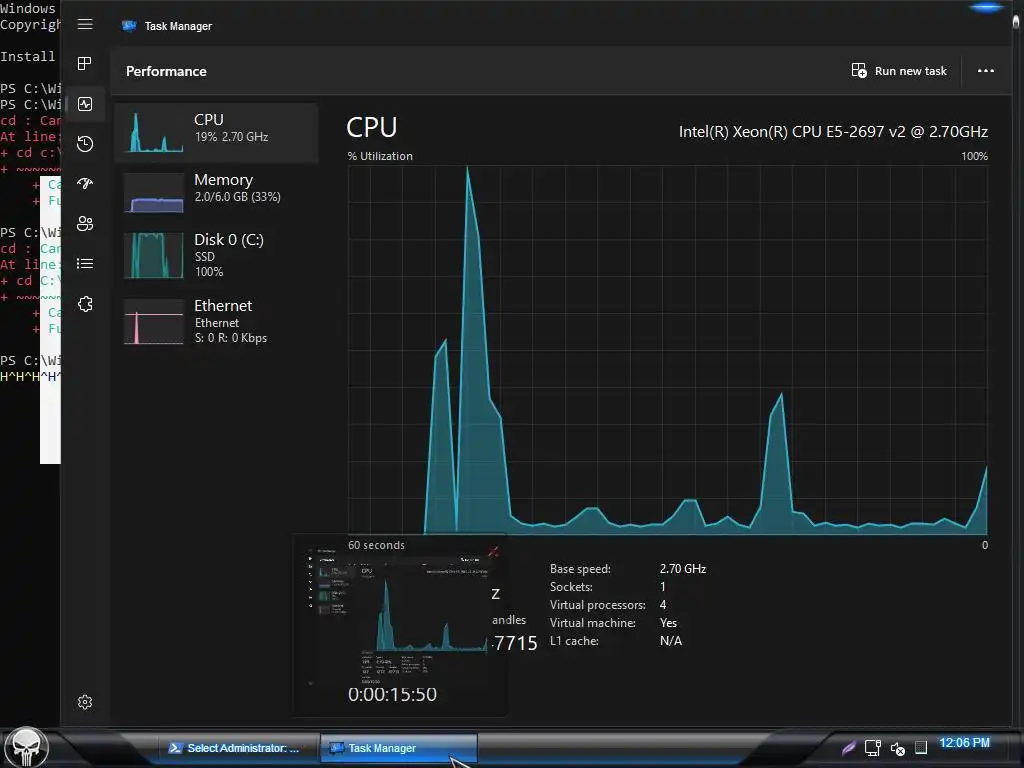The height and width of the screenshot is (768, 1024).
Task: Click the Performance page heading
Action: point(166,71)
